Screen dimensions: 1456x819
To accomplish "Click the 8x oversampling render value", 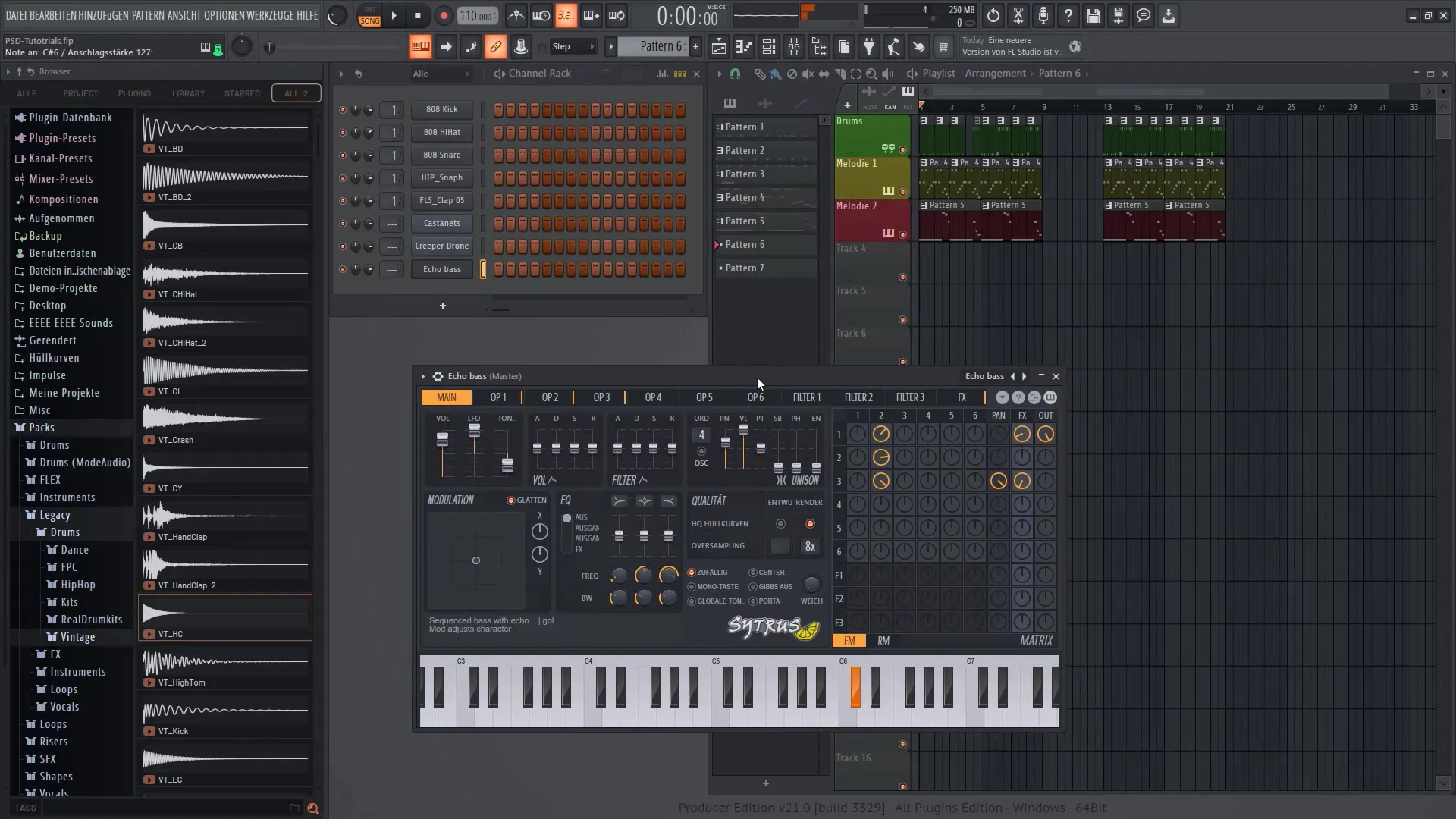I will 810,547.
